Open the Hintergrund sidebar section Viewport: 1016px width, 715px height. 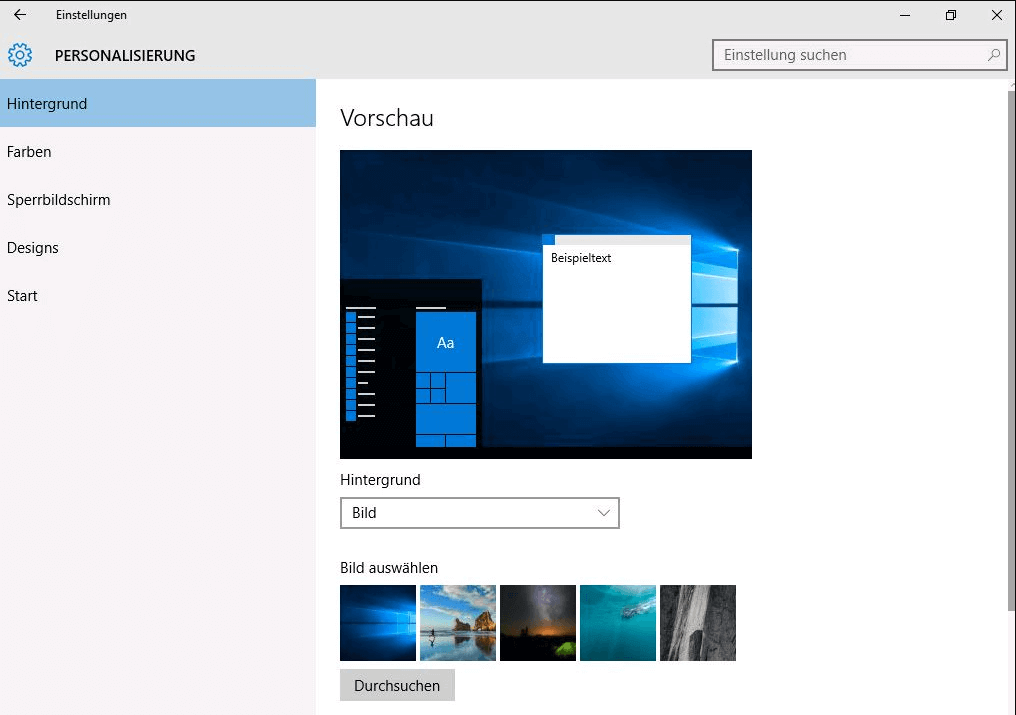[157, 104]
